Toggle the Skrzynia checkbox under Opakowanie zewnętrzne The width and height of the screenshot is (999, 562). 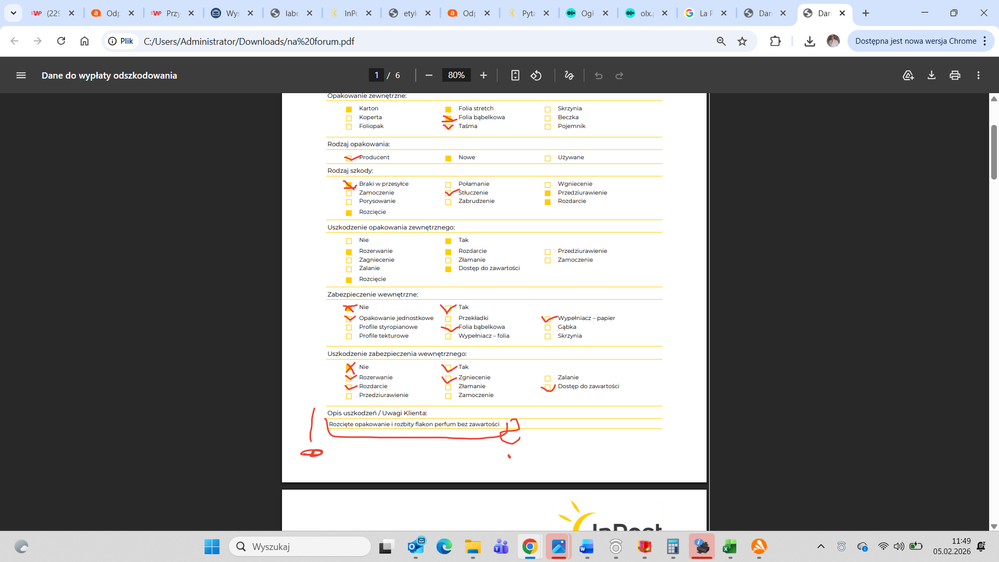548,109
